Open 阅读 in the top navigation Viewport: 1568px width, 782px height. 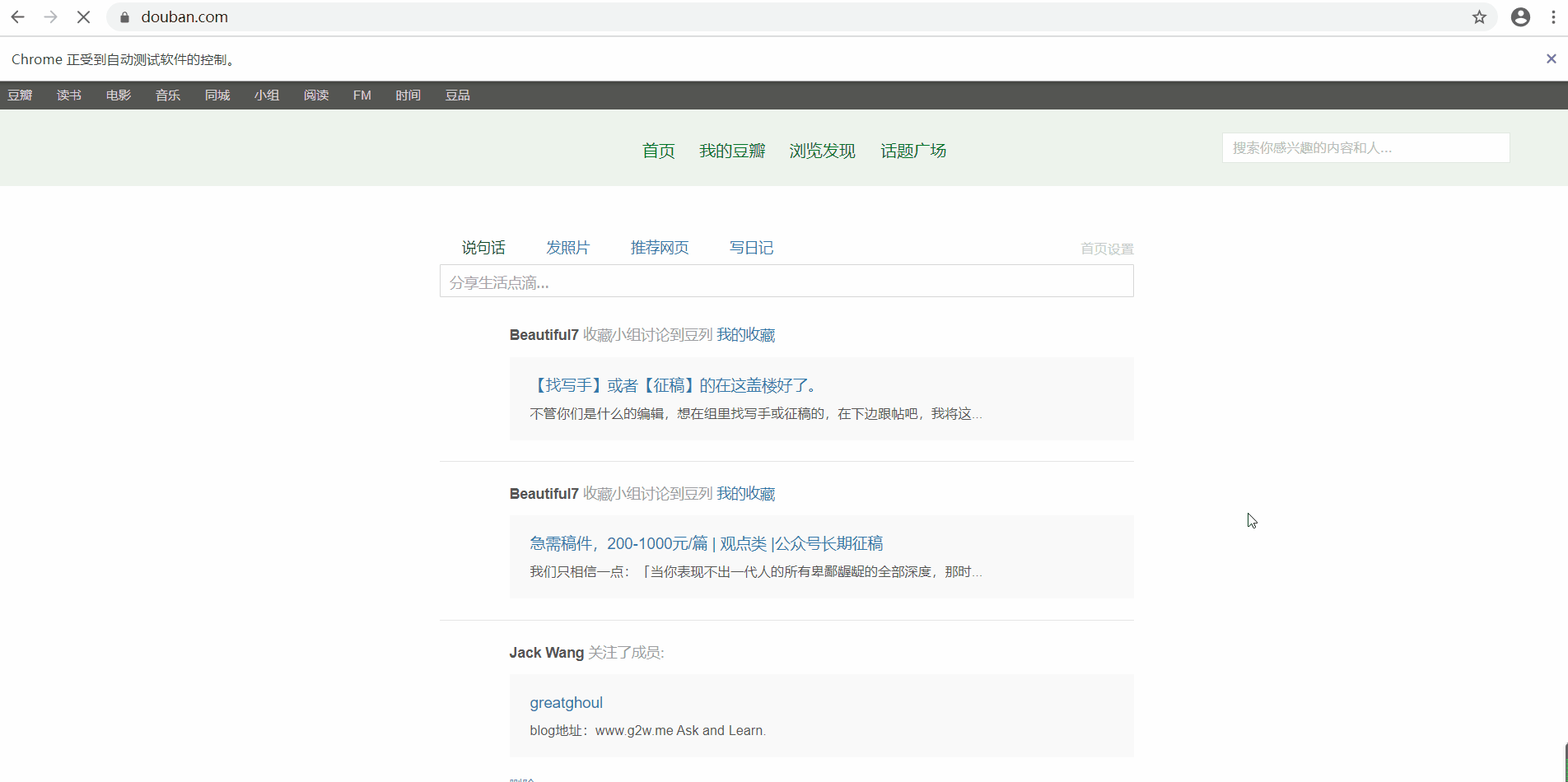point(316,95)
